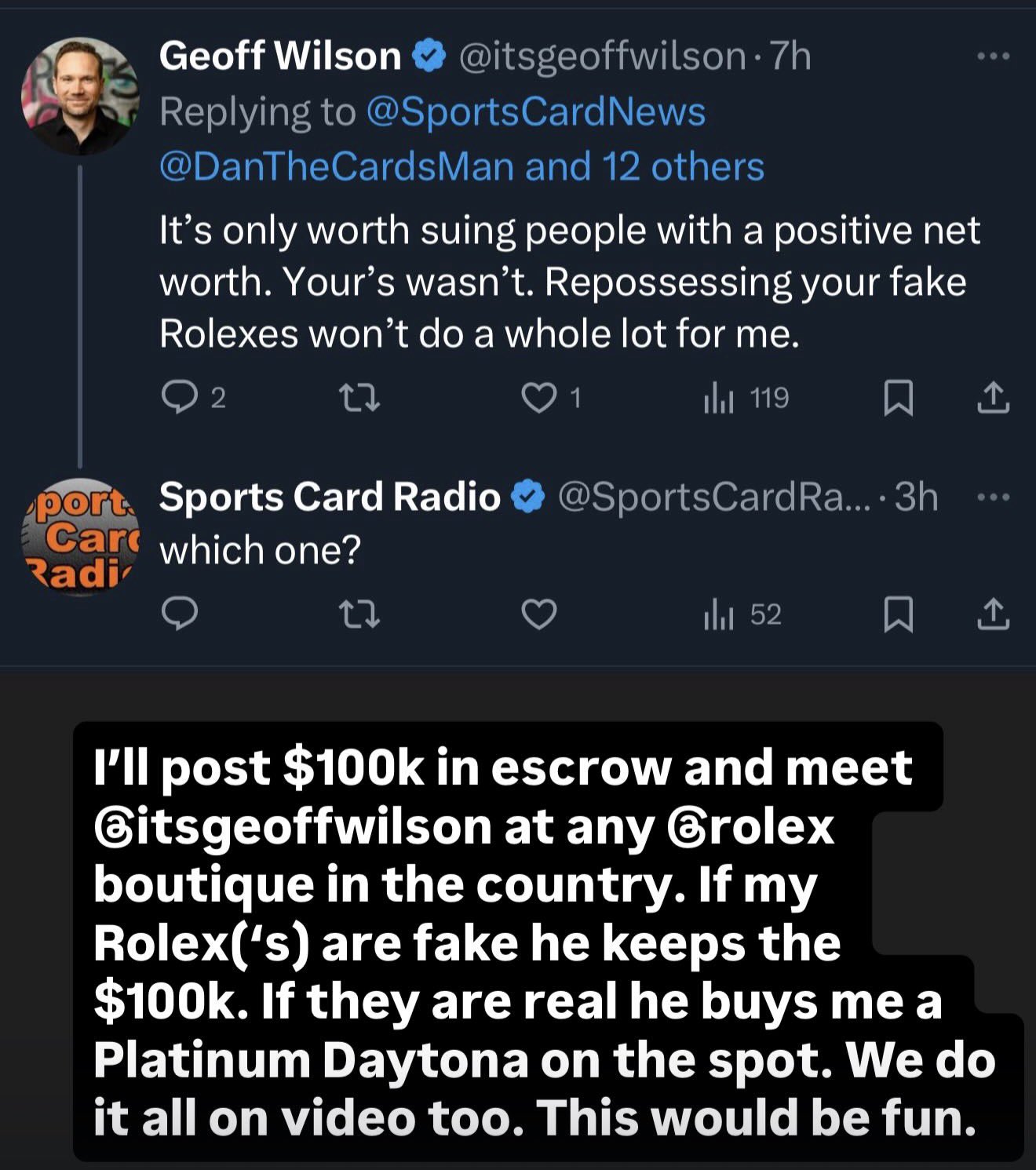The image size is (1036, 1170).
Task: Reply to Geoff Wilson's tweet
Action: (179, 398)
